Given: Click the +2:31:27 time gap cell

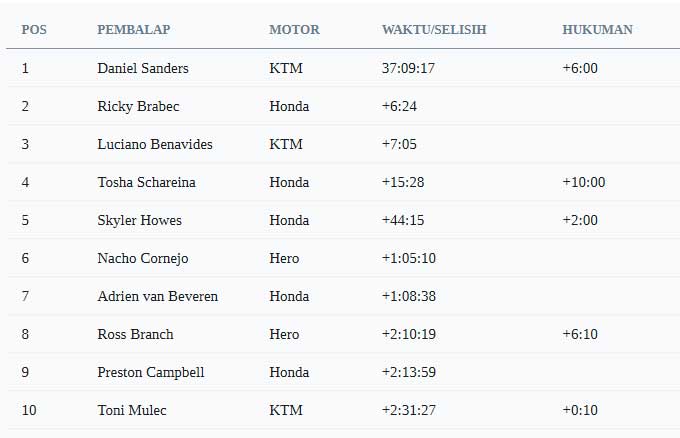Looking at the screenshot, I should 409,410.
